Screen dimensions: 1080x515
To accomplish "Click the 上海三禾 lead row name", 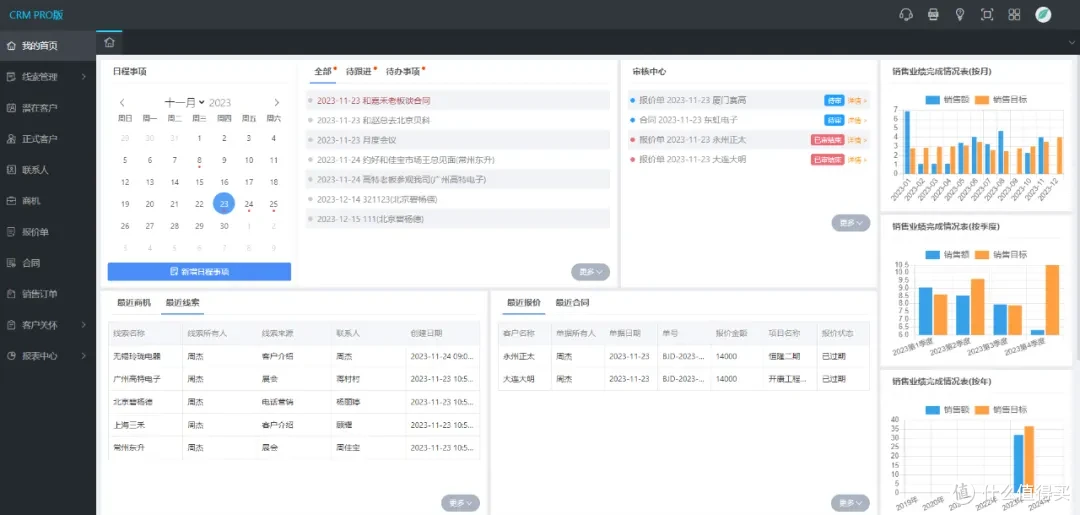I will click(x=129, y=425).
